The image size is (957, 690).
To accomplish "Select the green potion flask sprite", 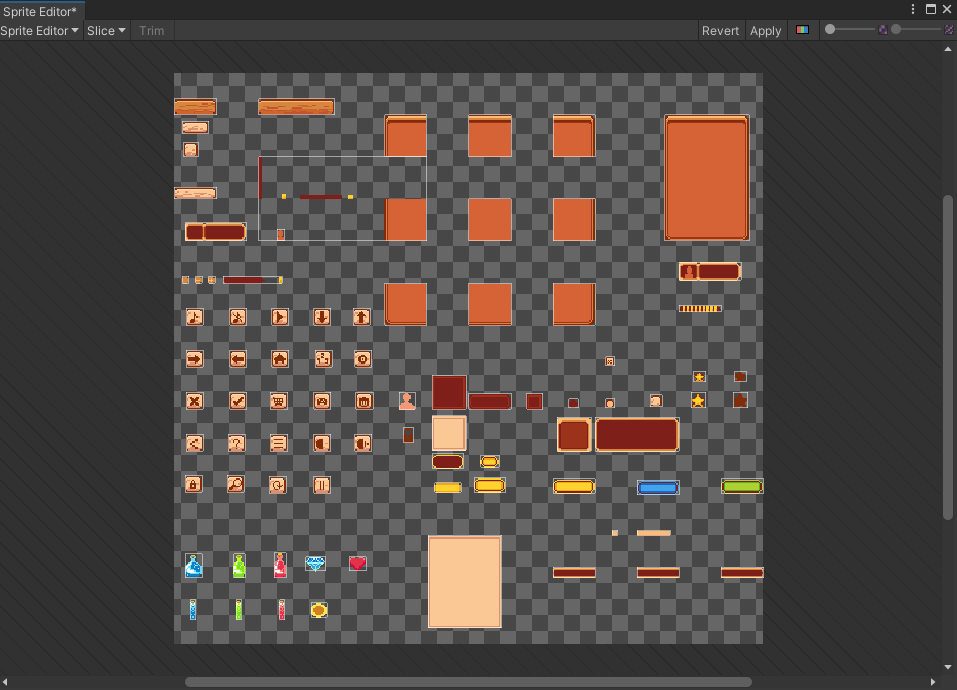I will (239, 566).
